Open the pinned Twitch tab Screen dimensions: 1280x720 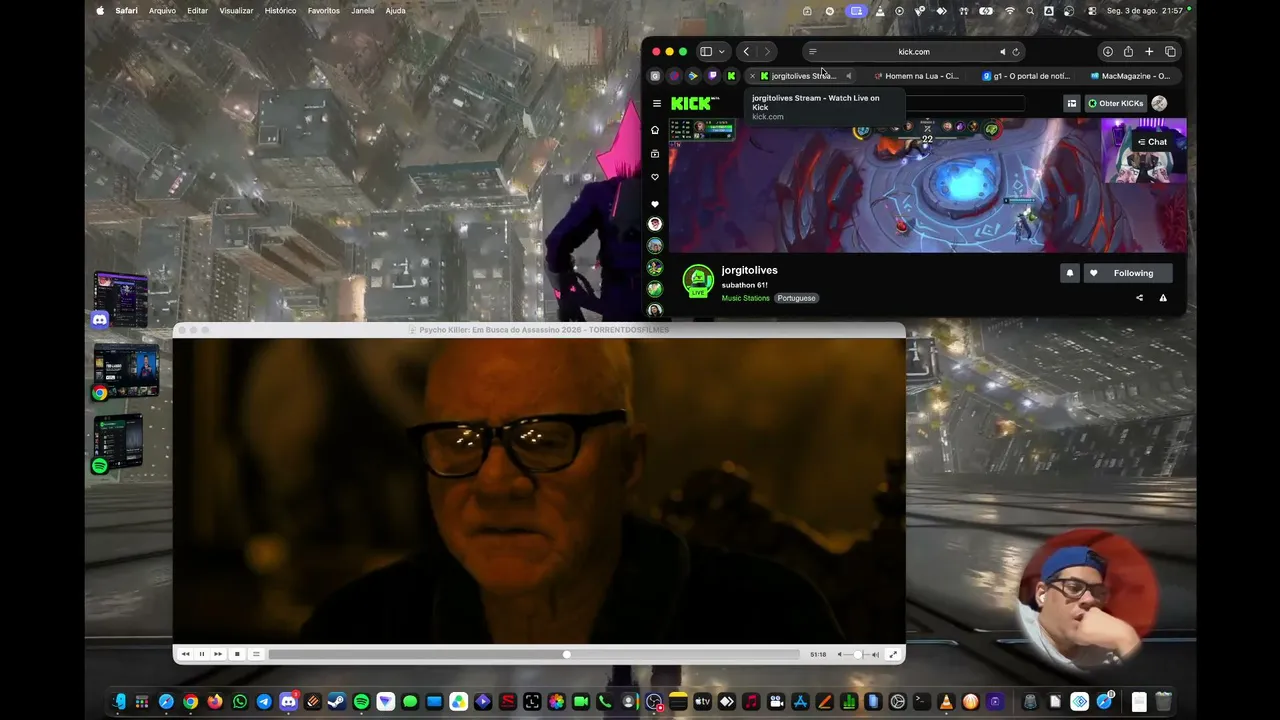pyautogui.click(x=713, y=76)
